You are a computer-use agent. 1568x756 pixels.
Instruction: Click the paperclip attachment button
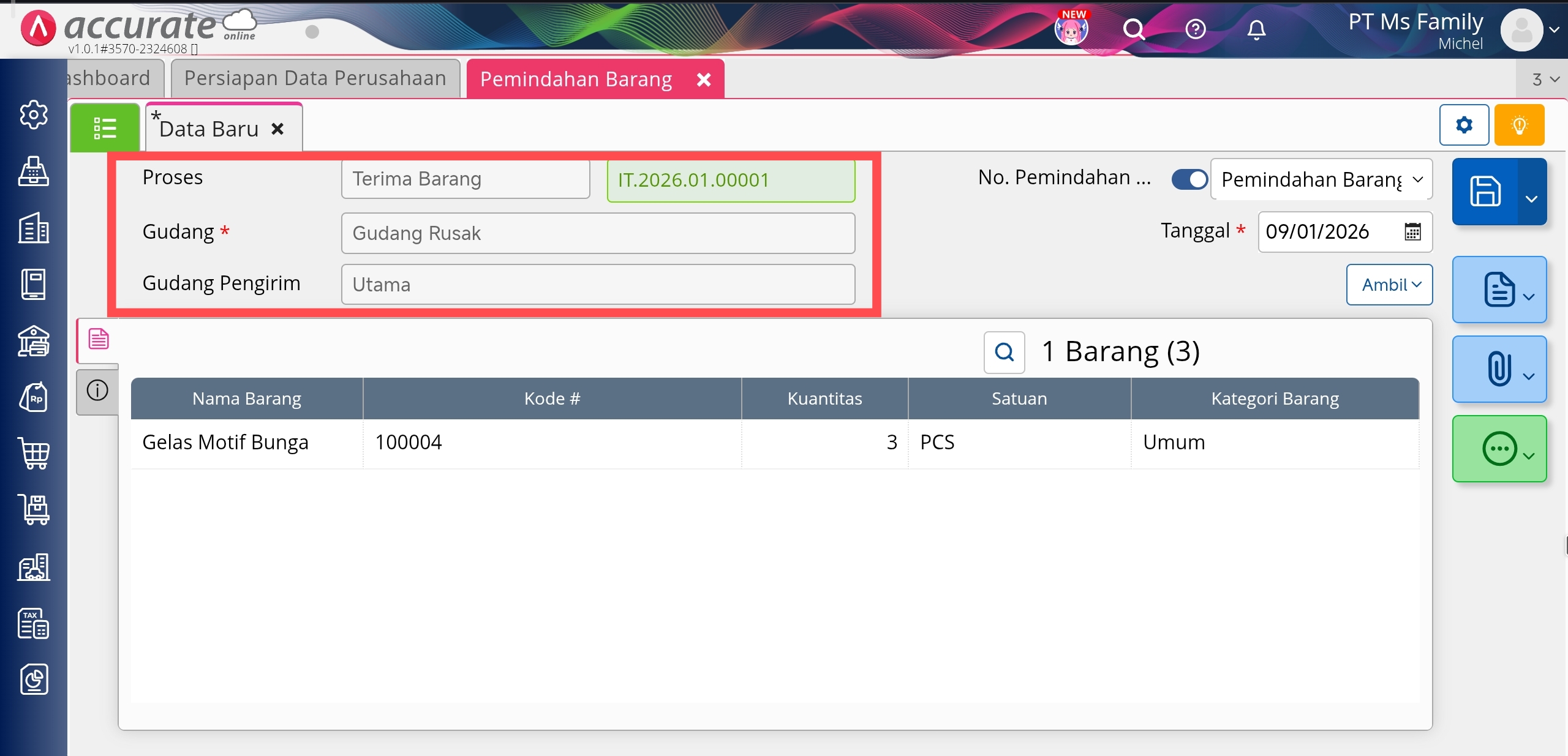coord(1499,369)
